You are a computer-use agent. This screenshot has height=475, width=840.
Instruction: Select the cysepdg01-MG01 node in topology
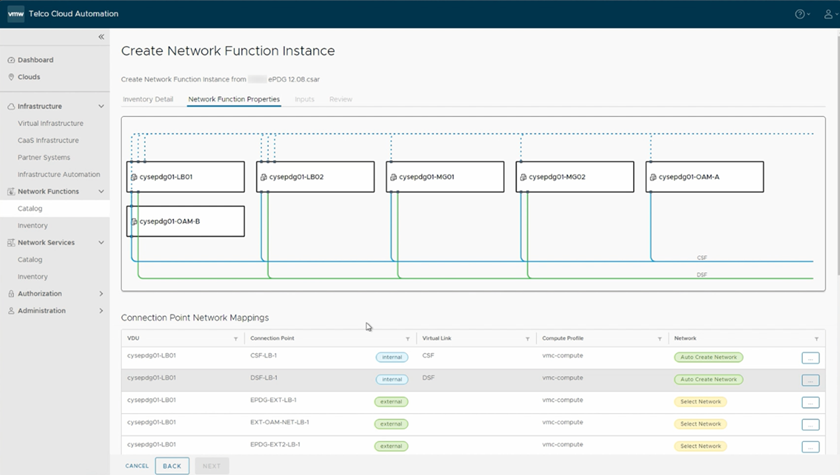(x=445, y=177)
